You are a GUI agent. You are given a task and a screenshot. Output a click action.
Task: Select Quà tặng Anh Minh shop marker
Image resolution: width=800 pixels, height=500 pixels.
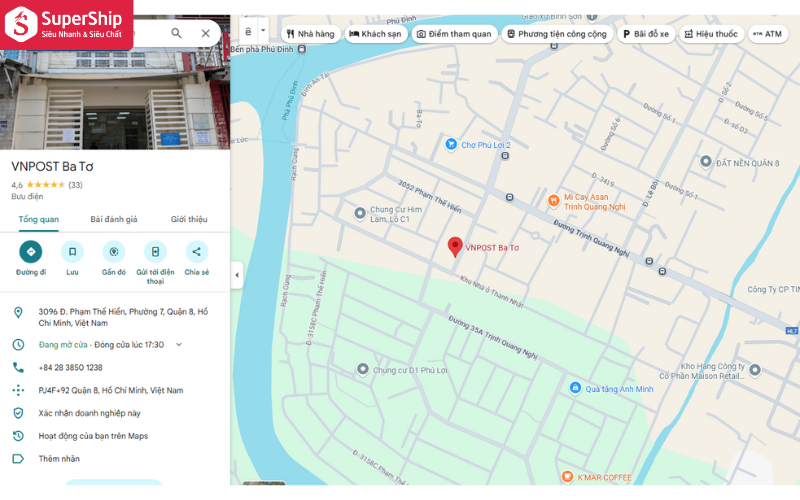[575, 388]
